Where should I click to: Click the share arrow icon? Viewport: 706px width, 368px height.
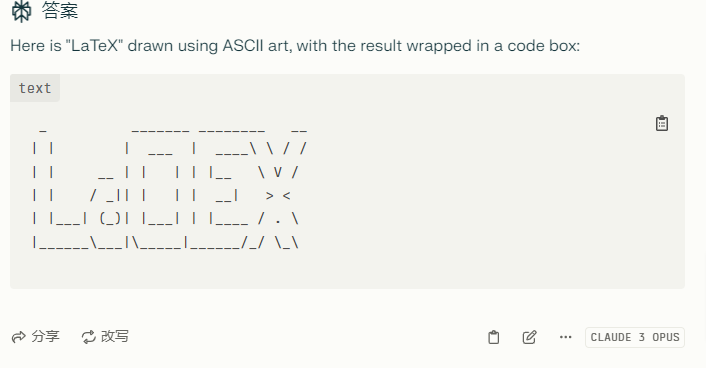pos(19,337)
